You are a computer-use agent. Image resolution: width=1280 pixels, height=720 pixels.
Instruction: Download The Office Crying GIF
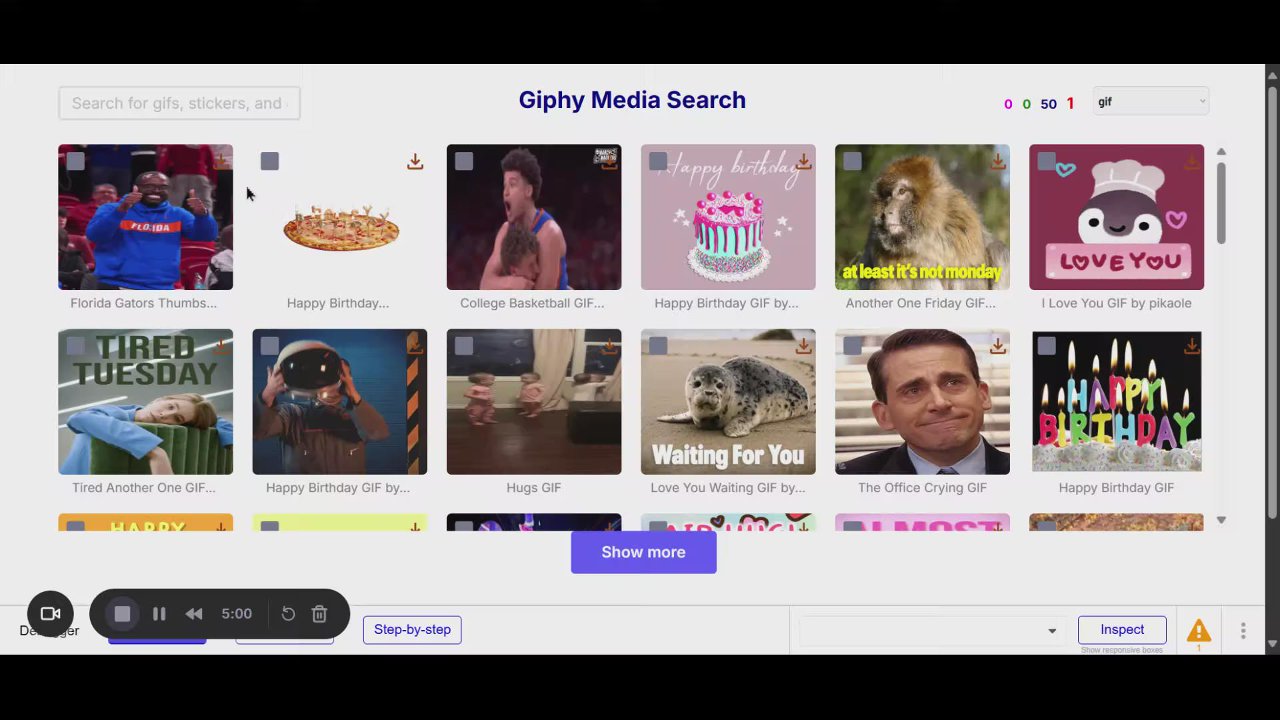coord(997,346)
